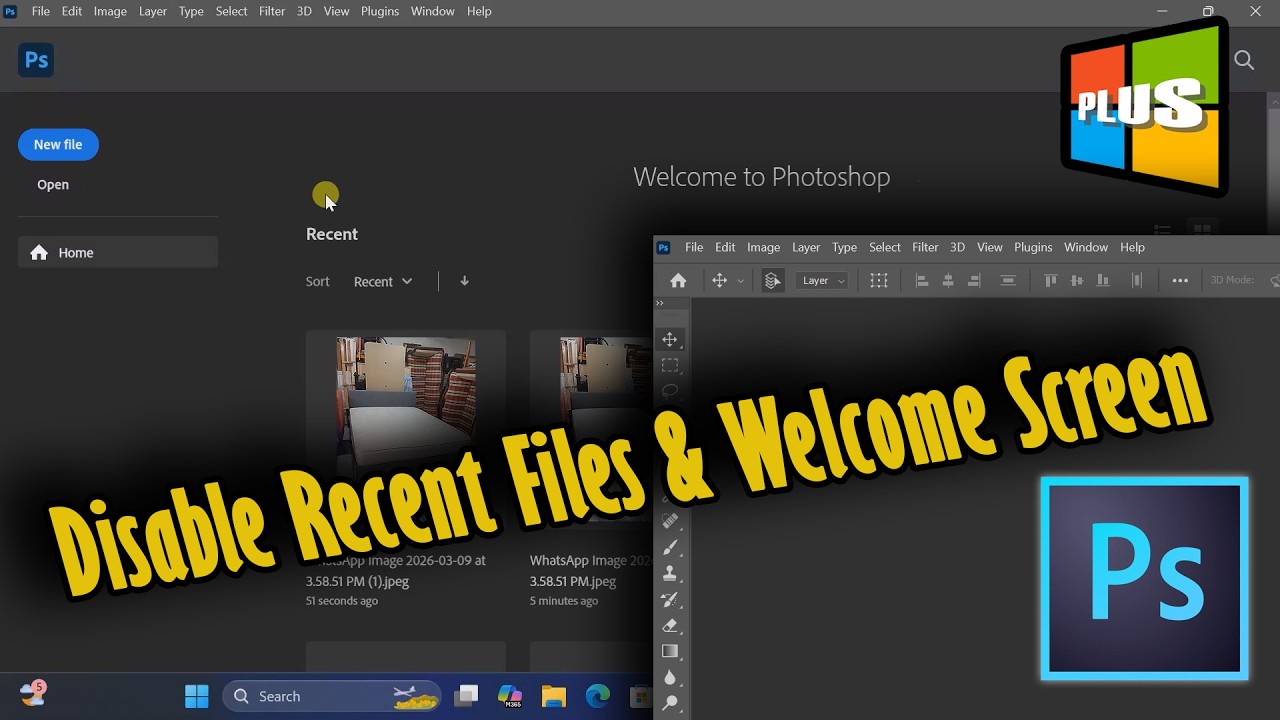
Task: Align bottom edges of layers
Action: pyautogui.click(x=1102, y=281)
